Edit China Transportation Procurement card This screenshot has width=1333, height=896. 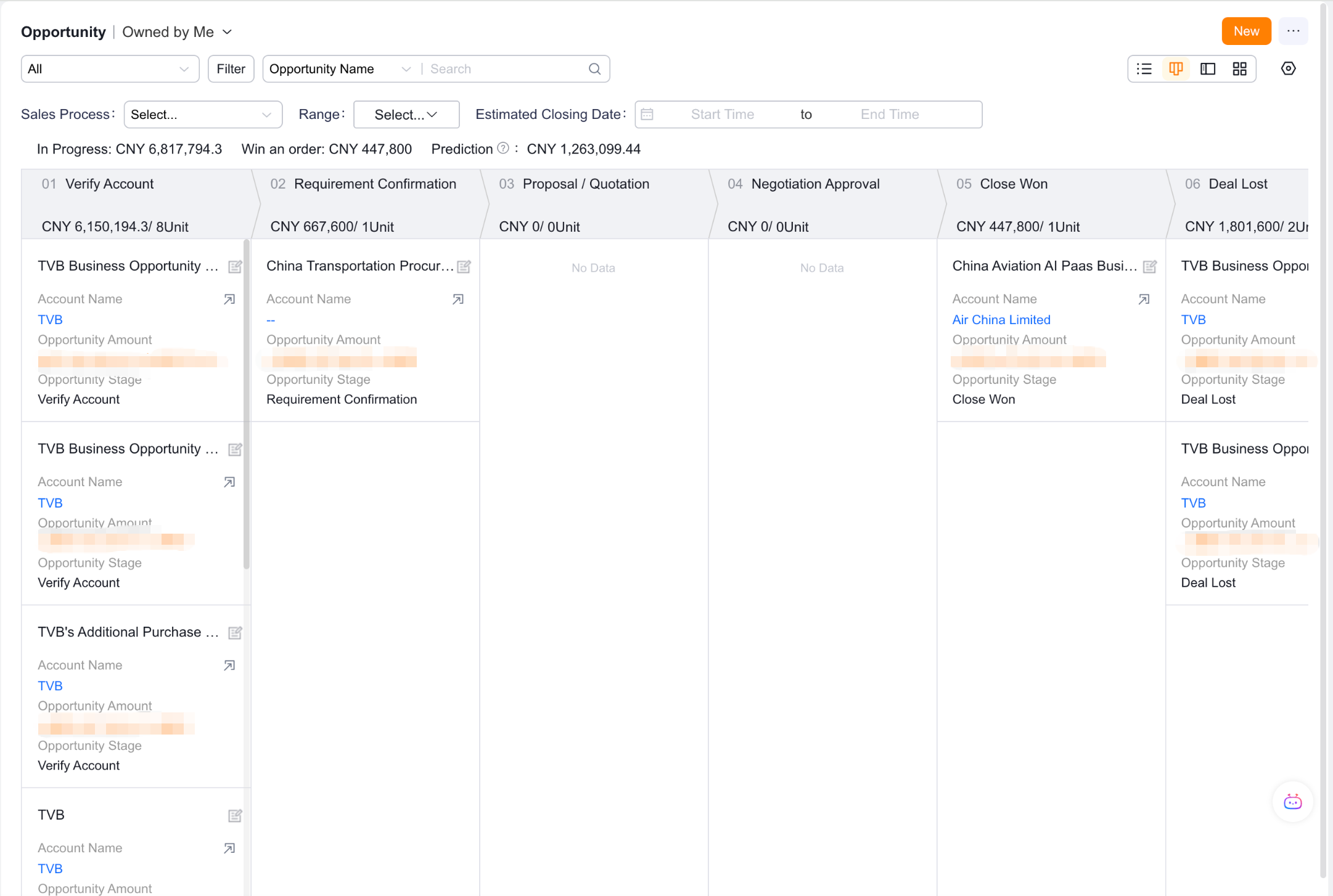(x=464, y=266)
